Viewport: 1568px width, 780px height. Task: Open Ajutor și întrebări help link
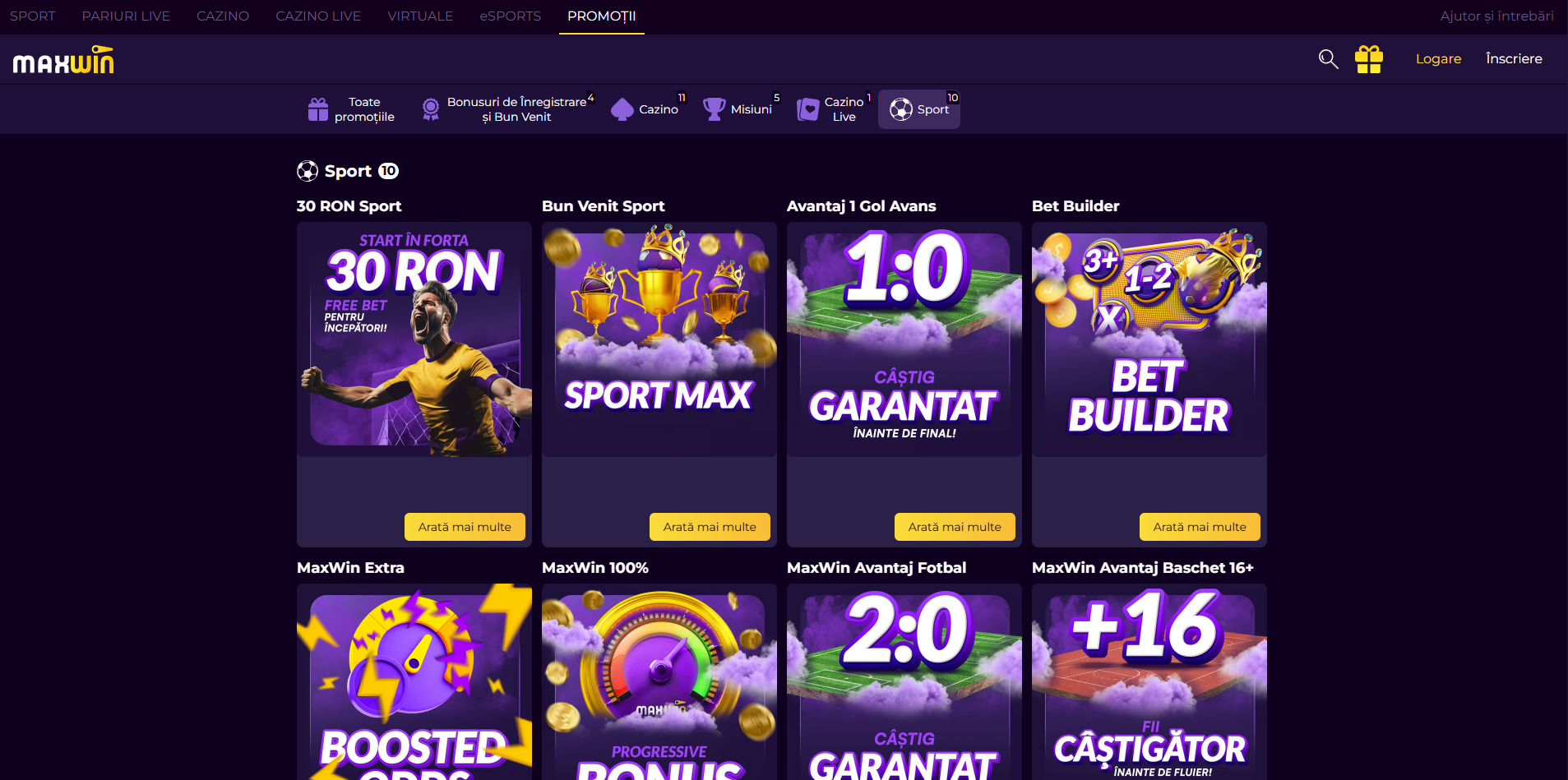[x=1496, y=16]
